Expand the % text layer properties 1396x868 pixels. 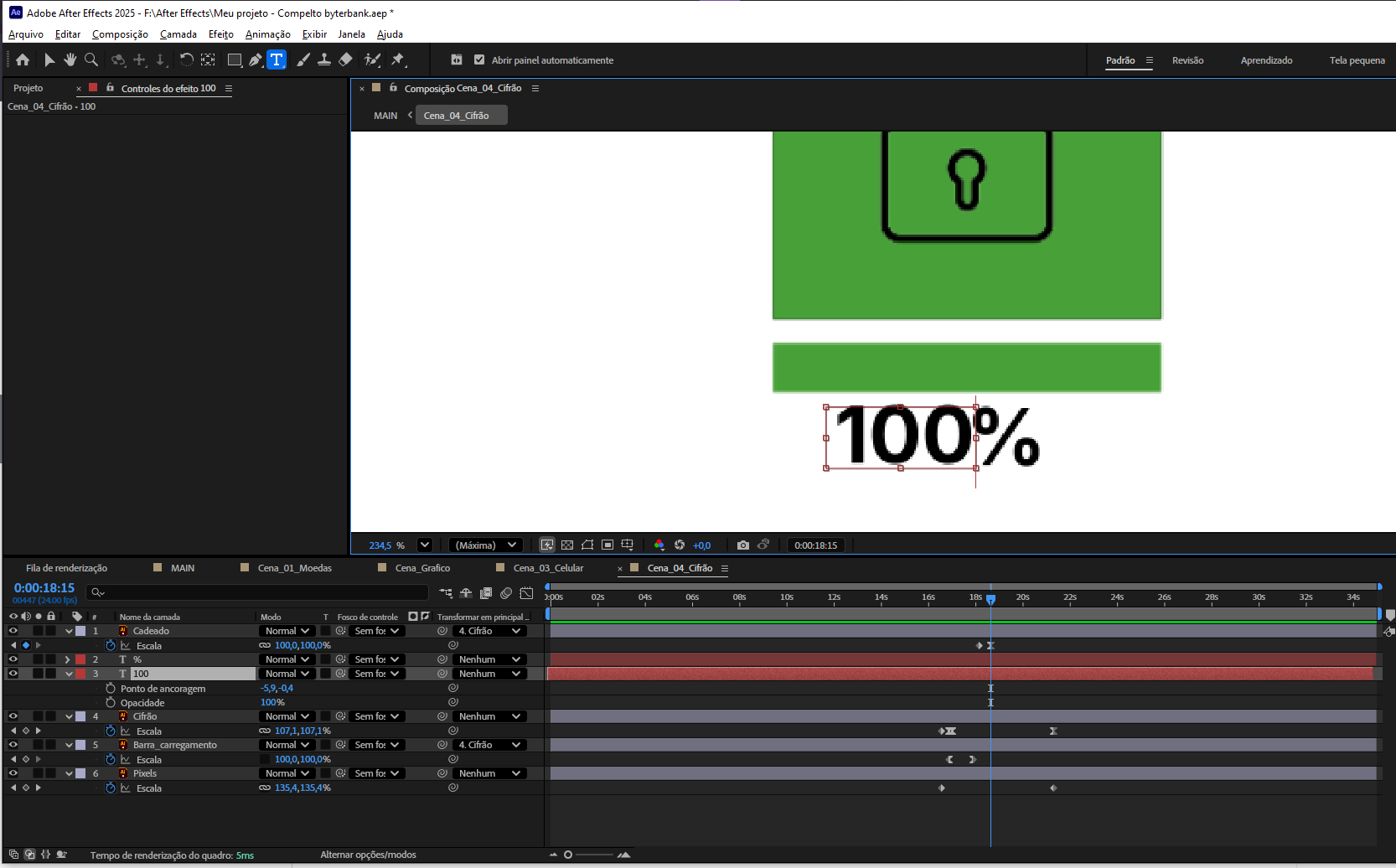[x=68, y=659]
